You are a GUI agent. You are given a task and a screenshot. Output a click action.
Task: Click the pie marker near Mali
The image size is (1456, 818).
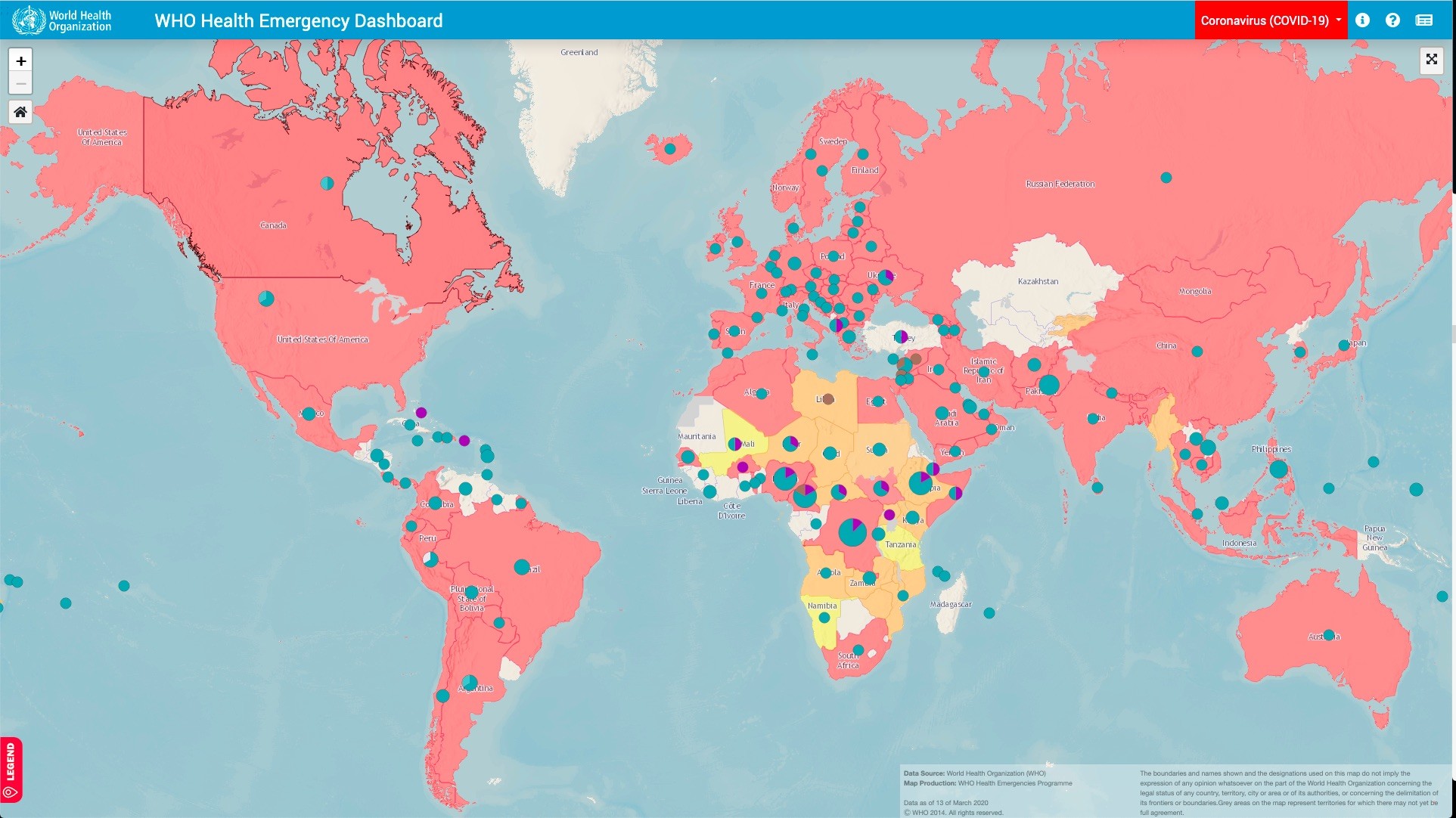tap(734, 444)
